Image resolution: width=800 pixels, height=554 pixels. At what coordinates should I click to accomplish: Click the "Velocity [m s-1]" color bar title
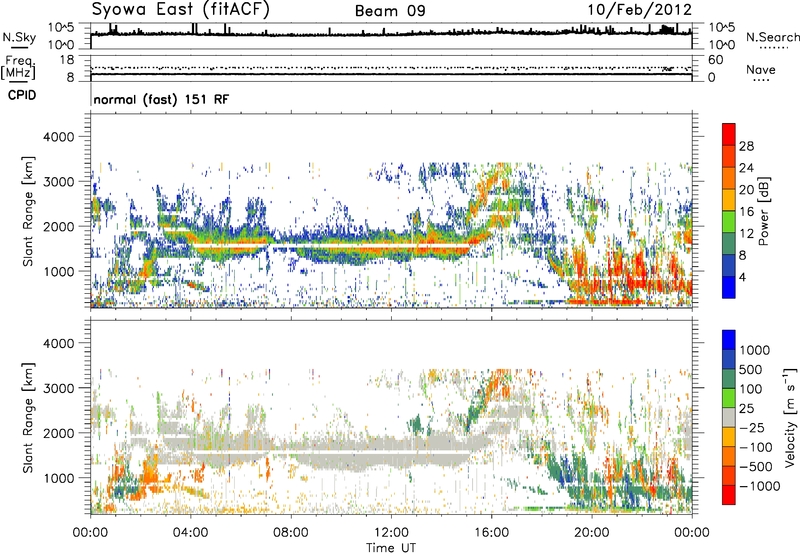790,417
